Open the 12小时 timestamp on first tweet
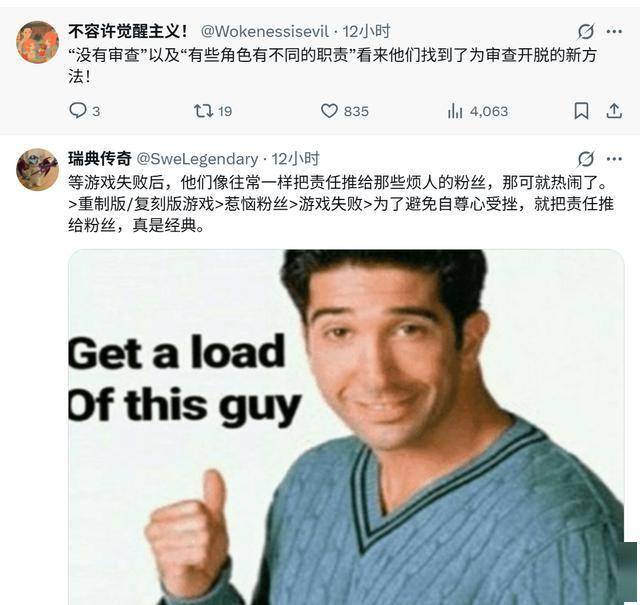The width and height of the screenshot is (640, 605). click(366, 31)
